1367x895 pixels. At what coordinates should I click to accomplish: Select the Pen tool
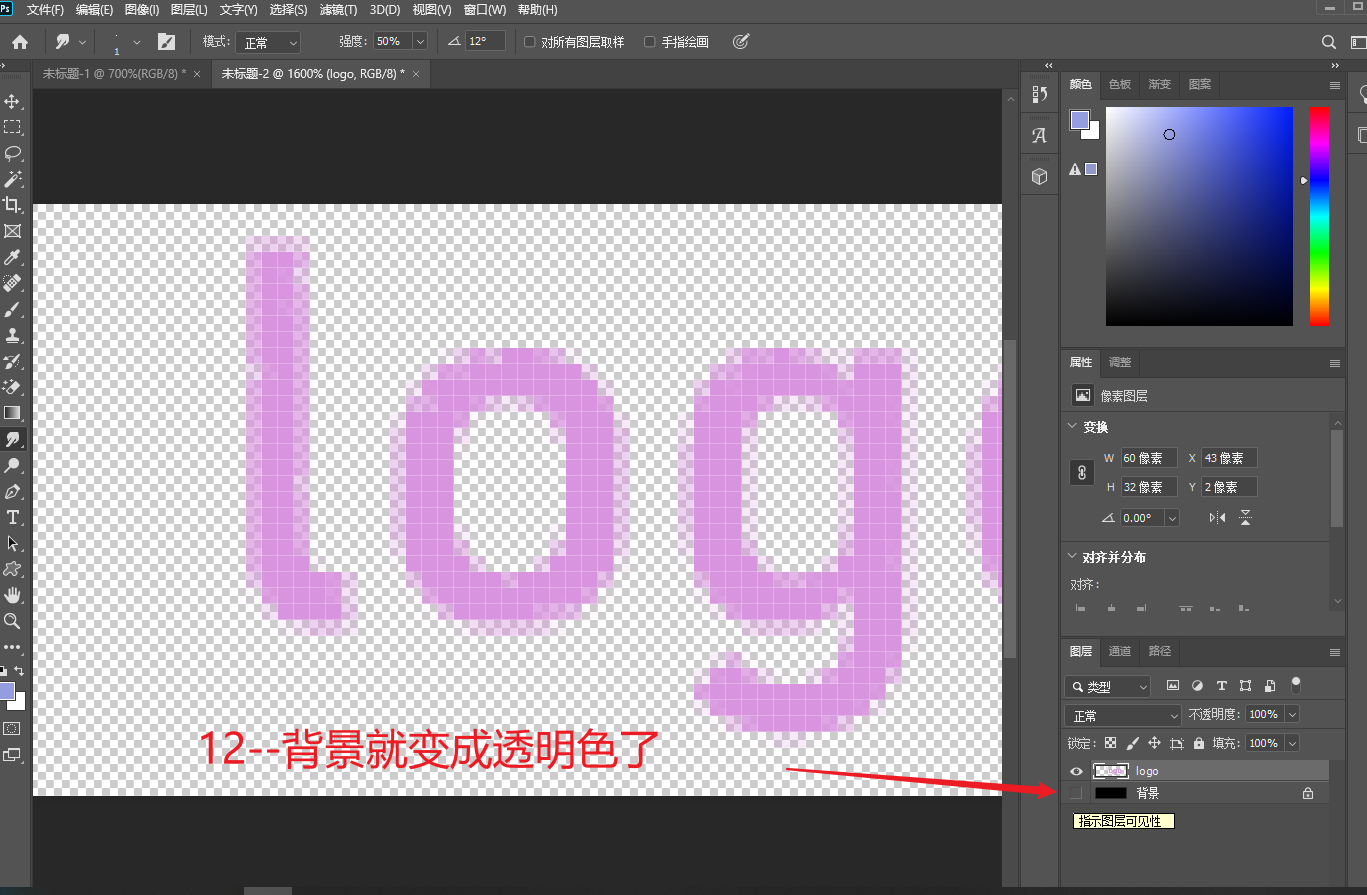click(x=13, y=491)
